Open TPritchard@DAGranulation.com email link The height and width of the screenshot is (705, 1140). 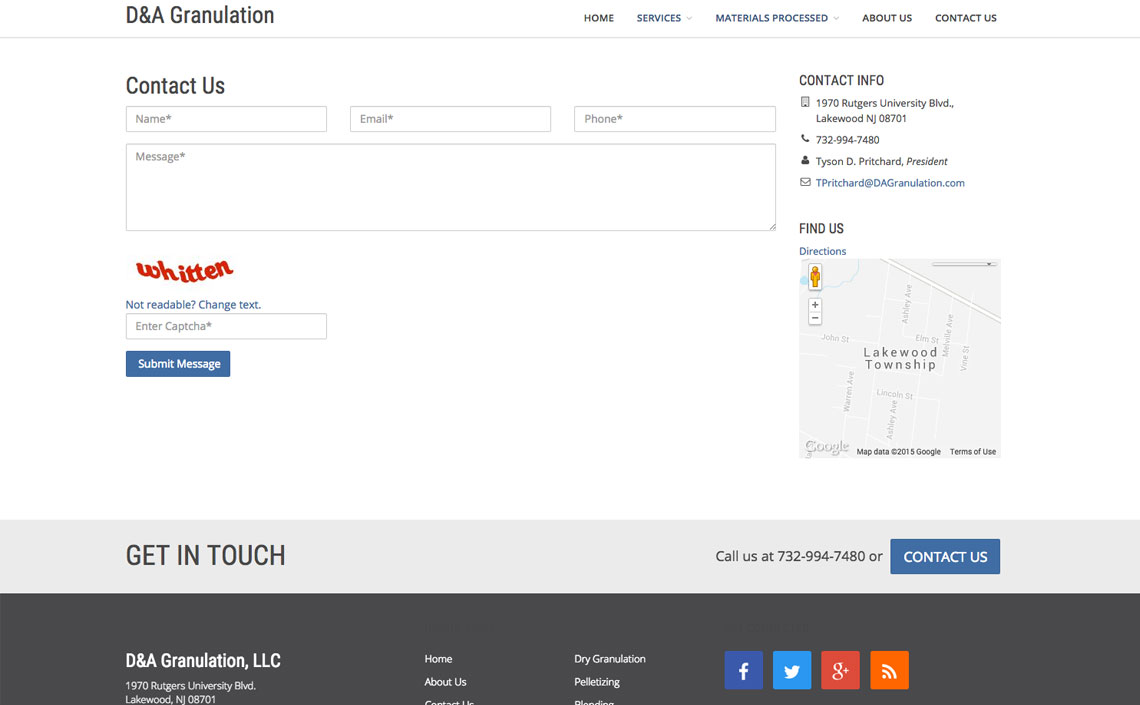point(890,182)
